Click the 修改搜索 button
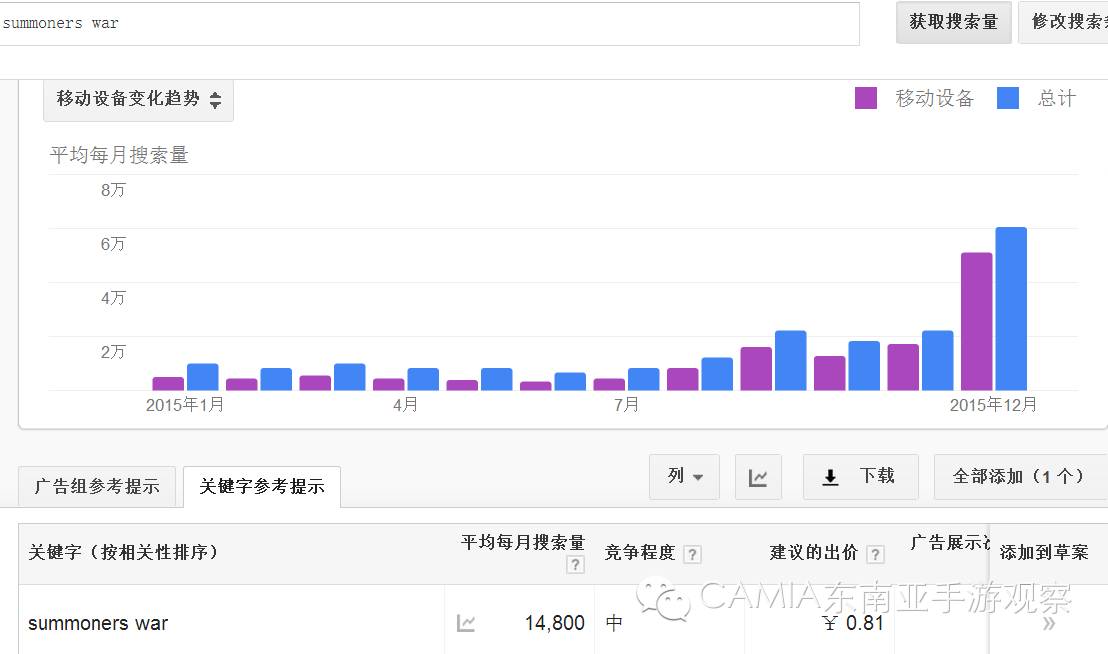This screenshot has height=654, width=1108. click(1063, 23)
